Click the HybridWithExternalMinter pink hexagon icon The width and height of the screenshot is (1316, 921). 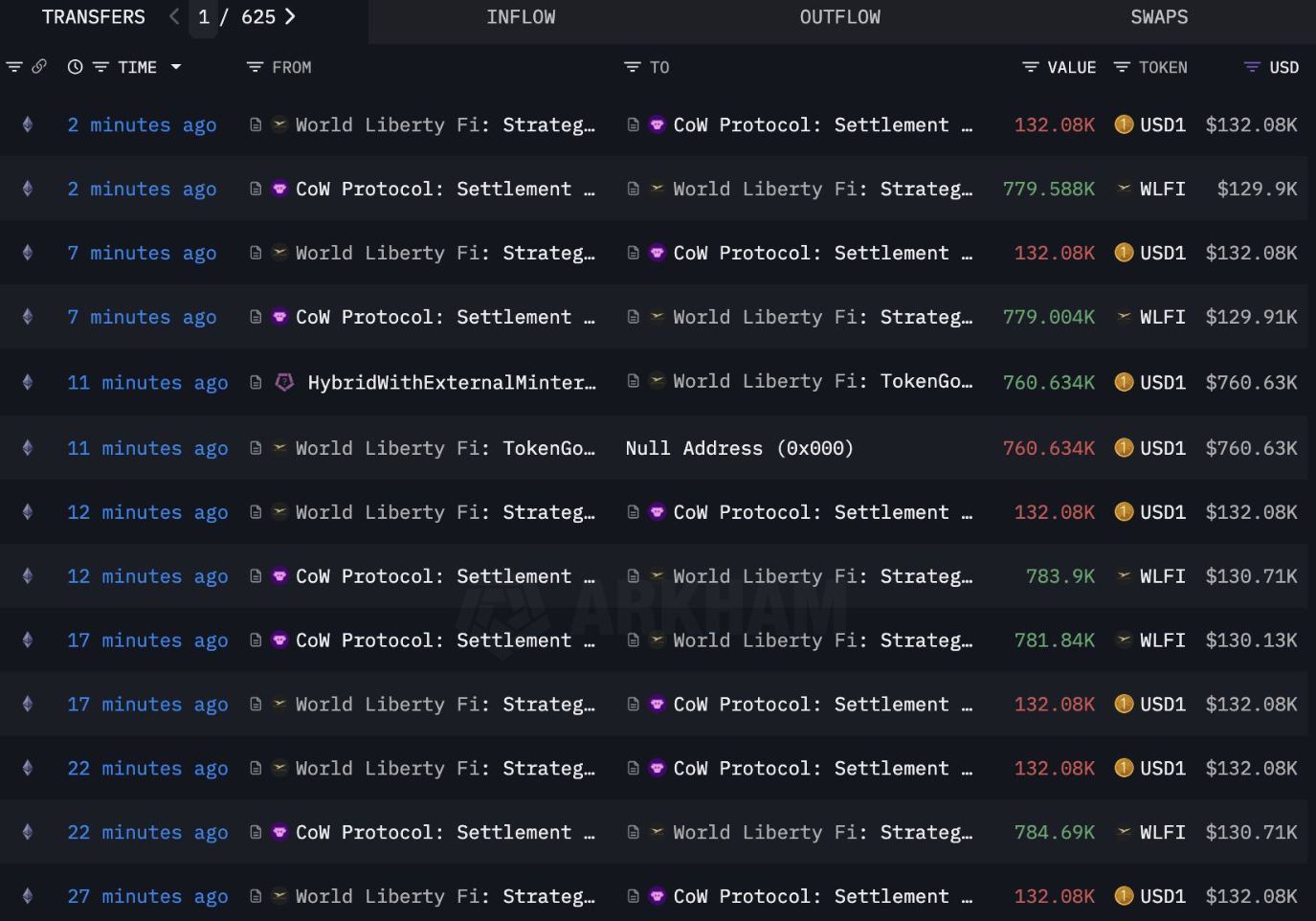click(x=284, y=382)
